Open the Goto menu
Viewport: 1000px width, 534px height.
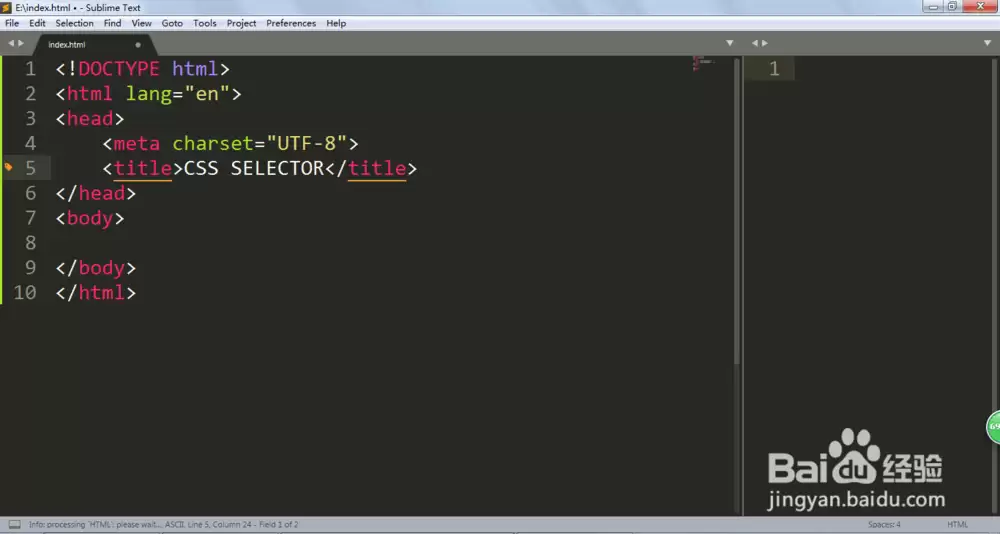click(x=172, y=23)
